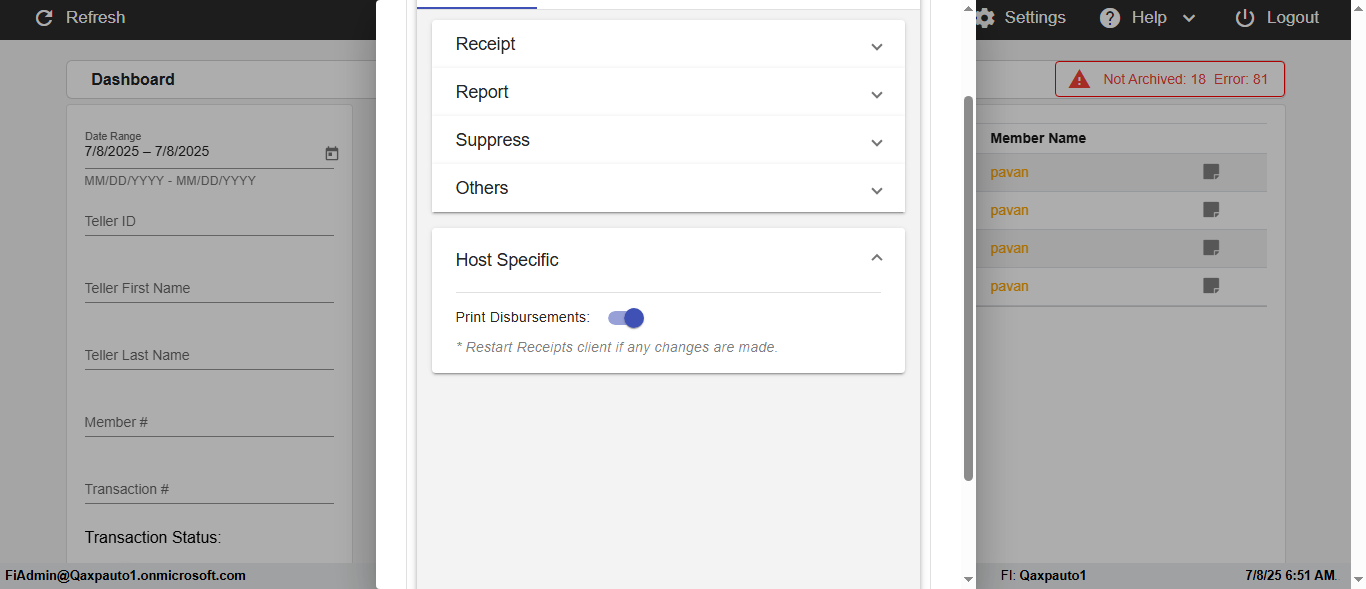This screenshot has width=1366, height=589.
Task: Click the dialog's vertical scrollbar thumb
Action: 968,288
